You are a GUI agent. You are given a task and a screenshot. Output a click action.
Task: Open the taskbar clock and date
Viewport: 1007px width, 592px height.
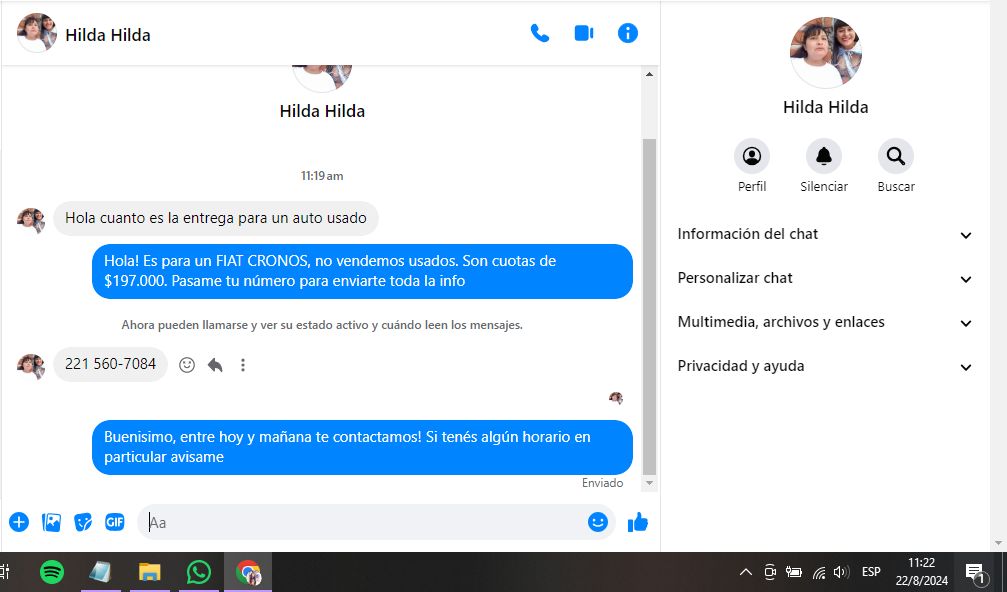coord(922,571)
